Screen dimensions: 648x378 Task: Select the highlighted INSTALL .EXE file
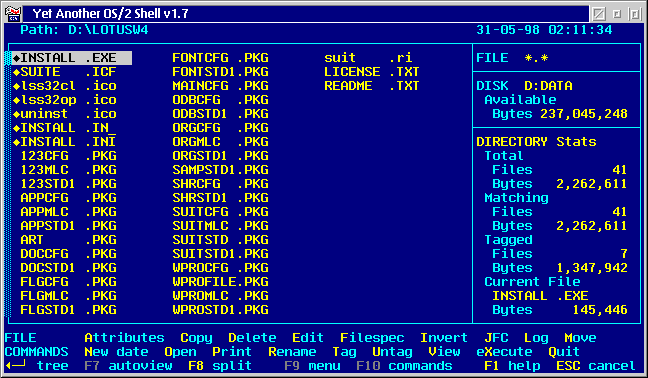[x=72, y=58]
